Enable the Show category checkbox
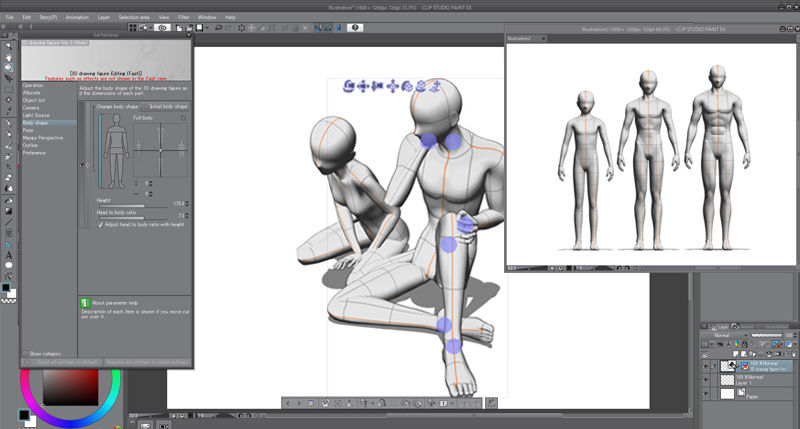The height and width of the screenshot is (429, 800). pyautogui.click(x=25, y=353)
